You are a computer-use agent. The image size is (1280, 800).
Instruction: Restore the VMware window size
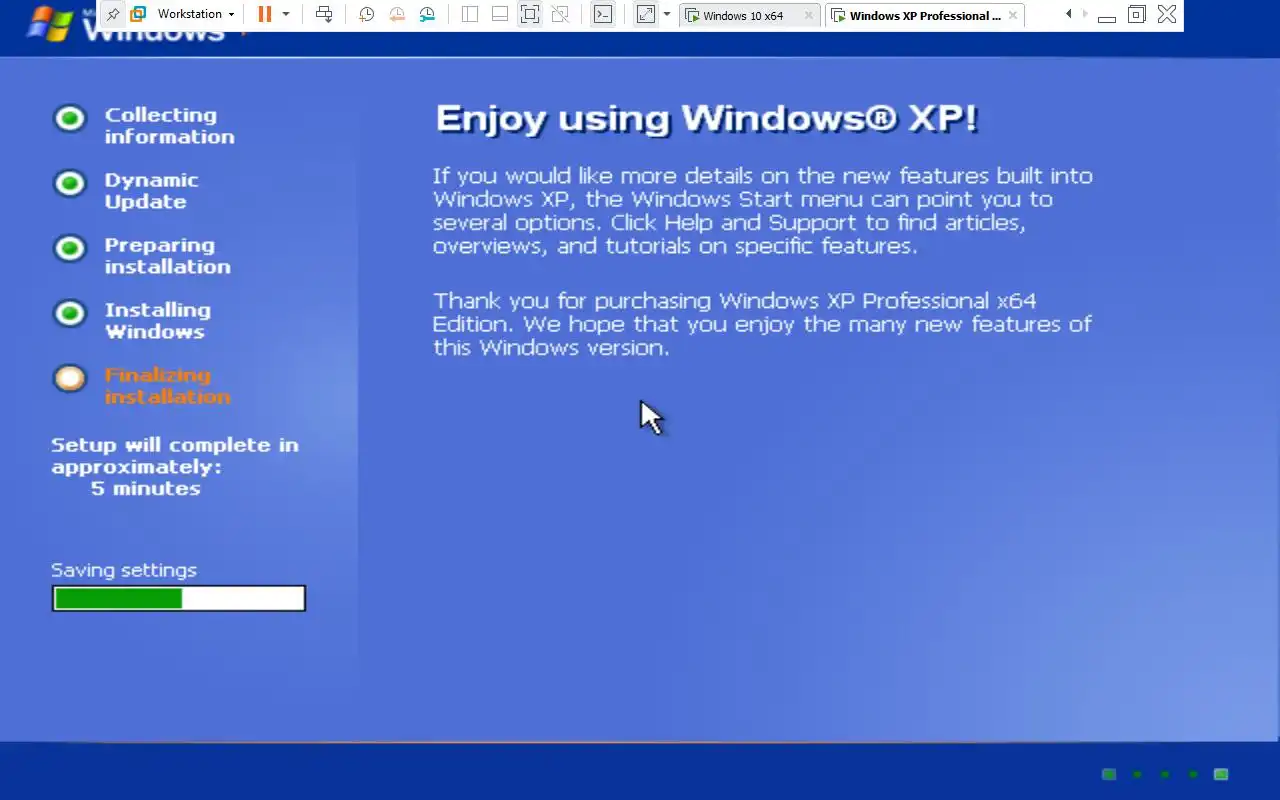tap(1136, 14)
